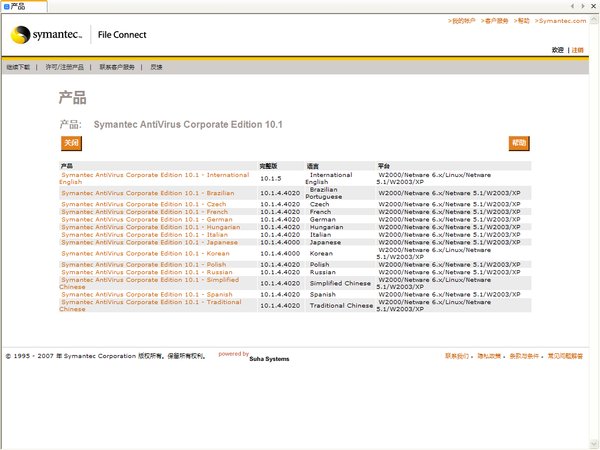Select 联系客户服务 in navigation bar
The image size is (600, 450).
pyautogui.click(x=119, y=67)
